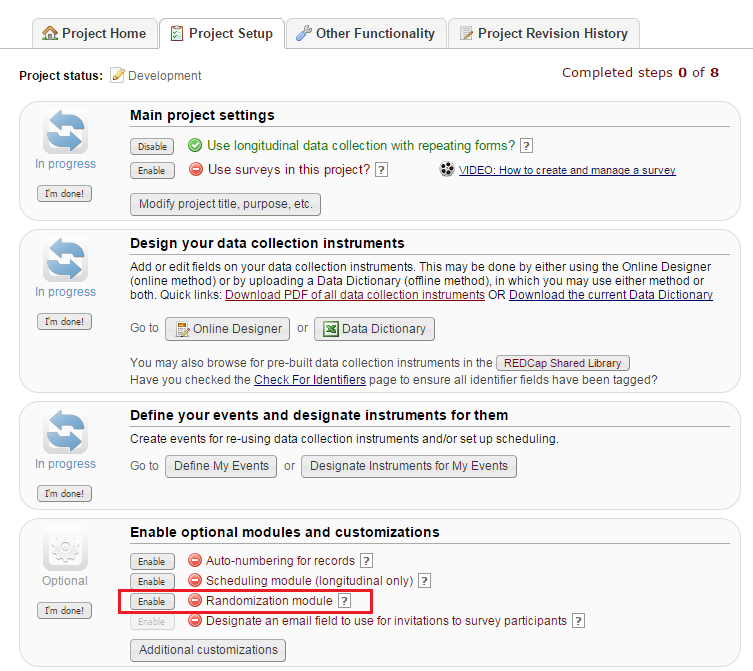Enable surveys in this project
Viewport: 753px width, 671px height.
152,171
